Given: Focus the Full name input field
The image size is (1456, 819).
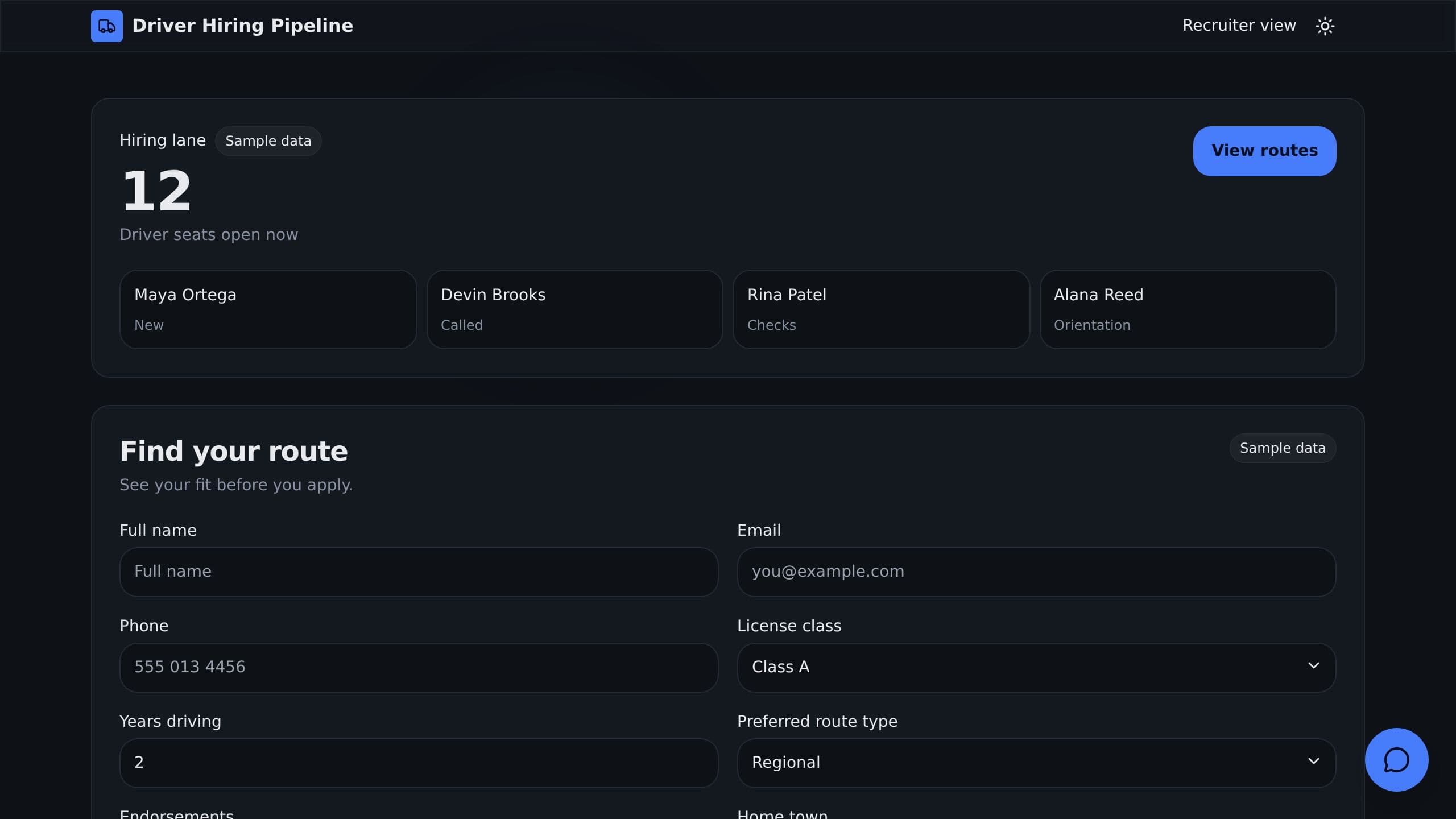Looking at the screenshot, I should pyautogui.click(x=419, y=572).
